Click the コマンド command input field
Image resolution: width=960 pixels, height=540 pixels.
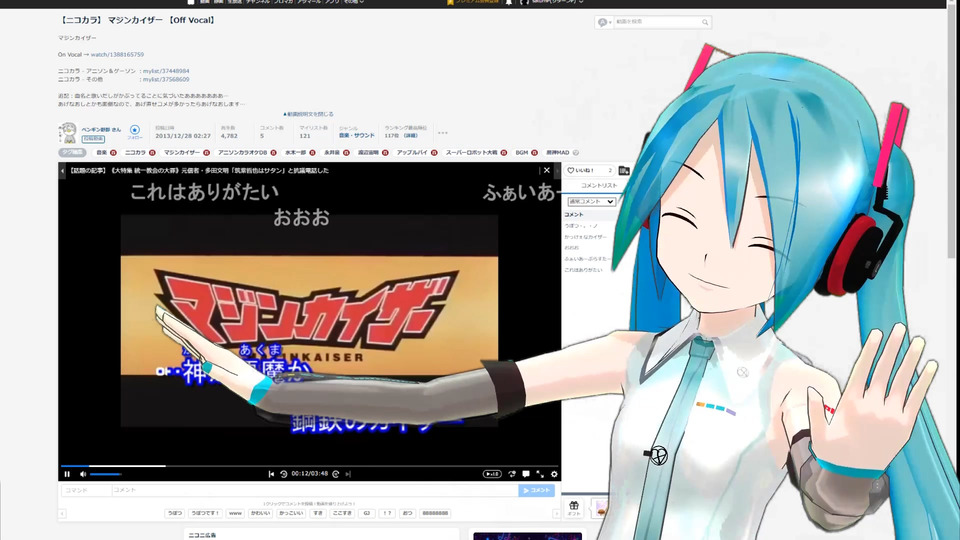86,490
